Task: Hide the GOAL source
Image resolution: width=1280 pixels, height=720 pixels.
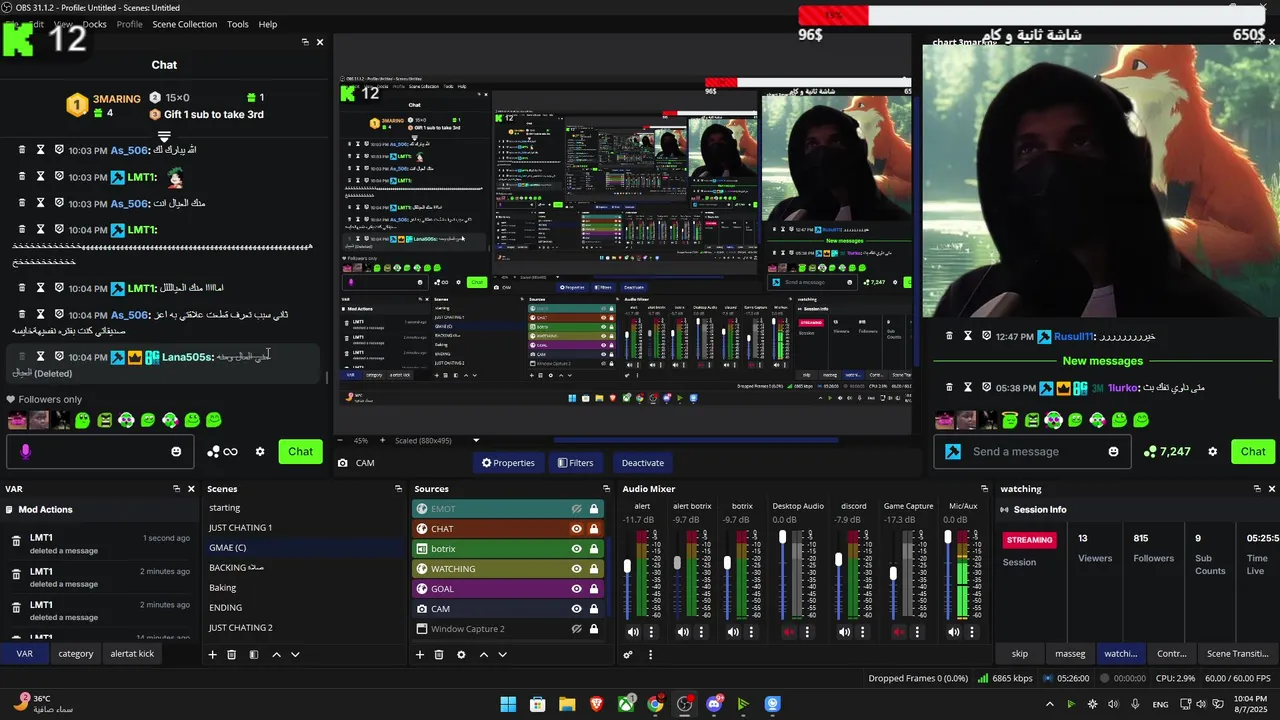Action: point(577,589)
